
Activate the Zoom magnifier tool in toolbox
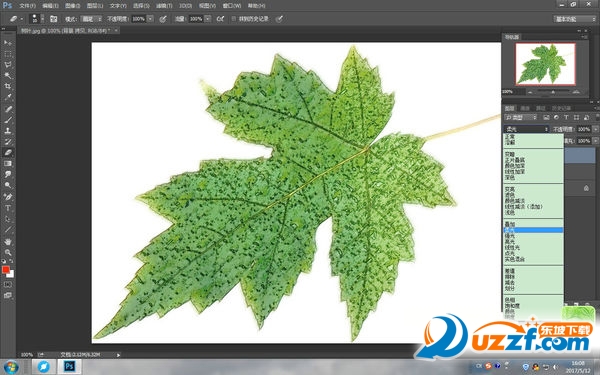[x=8, y=253]
